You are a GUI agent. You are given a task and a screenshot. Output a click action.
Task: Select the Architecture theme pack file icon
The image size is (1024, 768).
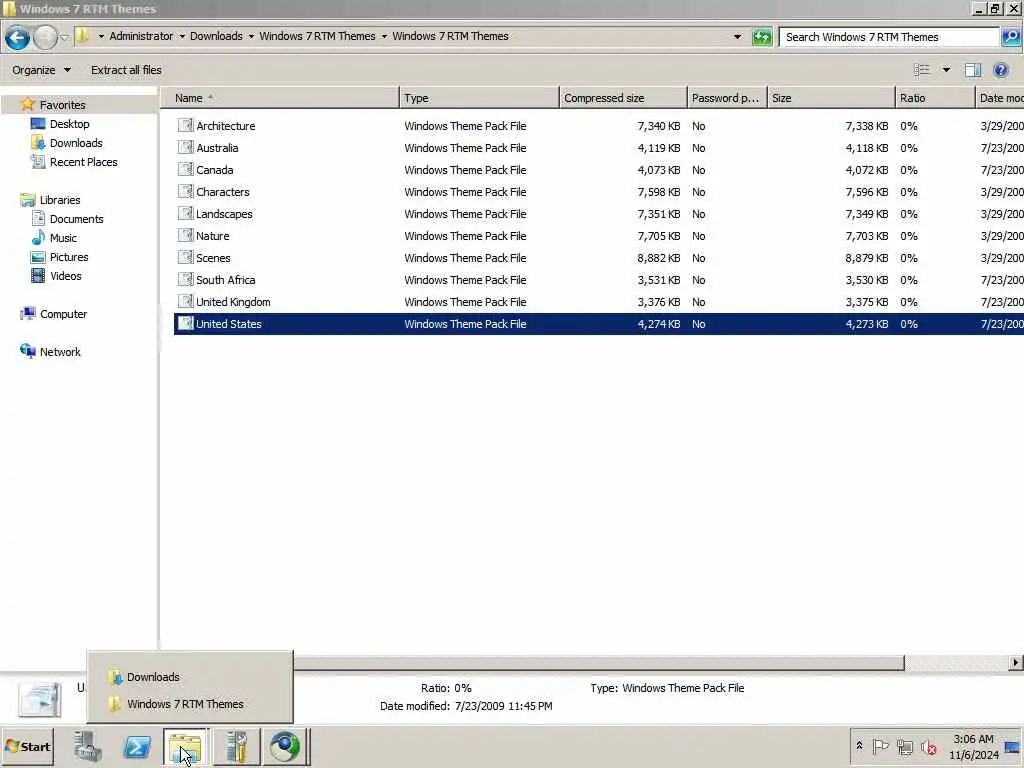click(185, 125)
